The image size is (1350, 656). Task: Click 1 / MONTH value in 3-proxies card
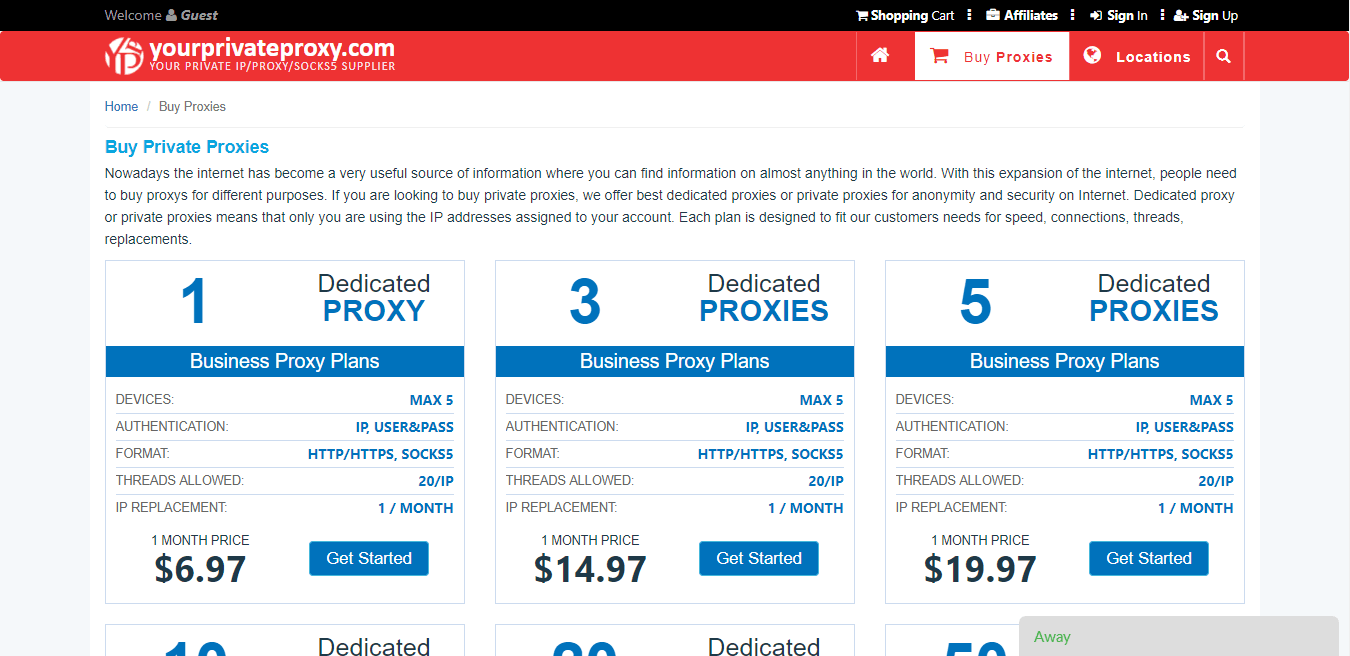tap(806, 508)
